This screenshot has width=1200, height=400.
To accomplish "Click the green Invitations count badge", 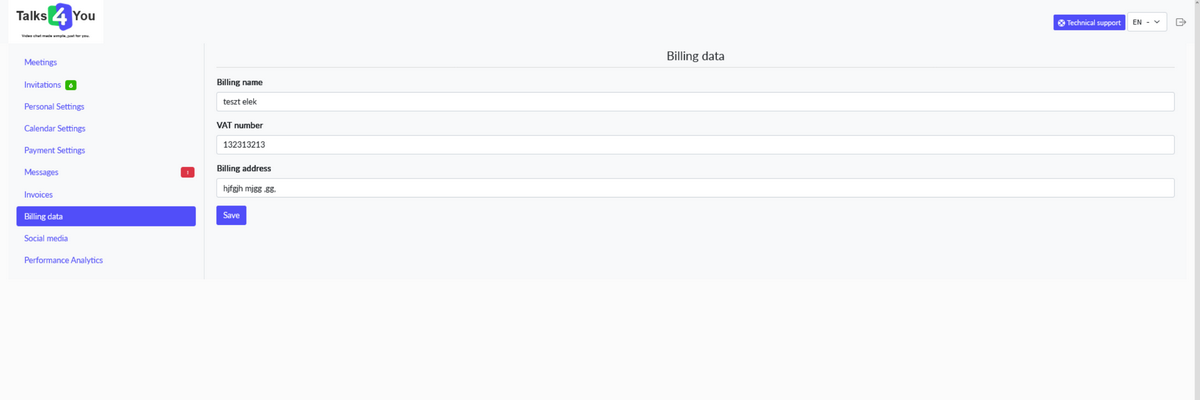I will (x=71, y=85).
